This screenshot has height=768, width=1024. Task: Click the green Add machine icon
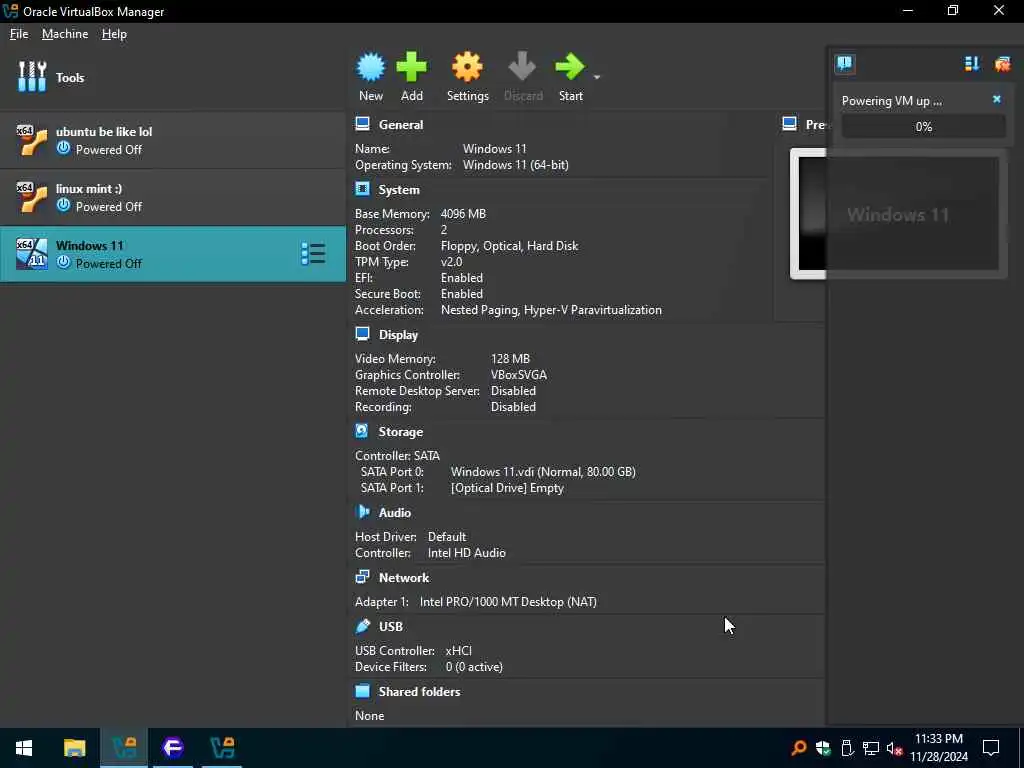click(411, 67)
